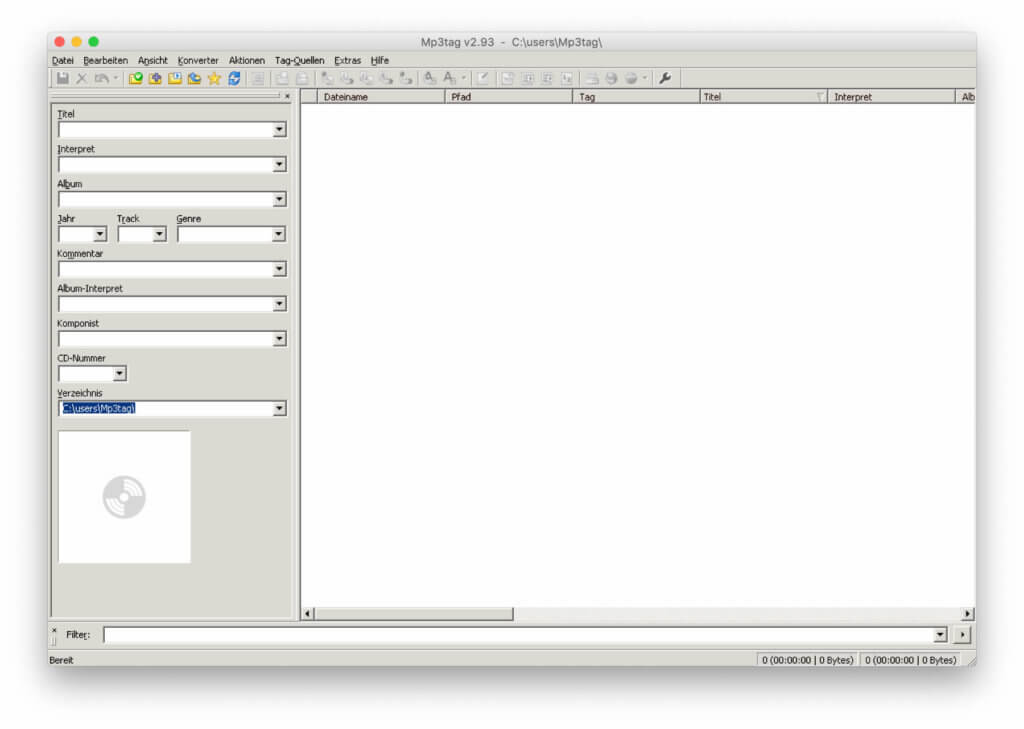Click the yellow playlist folder icon

(x=175, y=78)
